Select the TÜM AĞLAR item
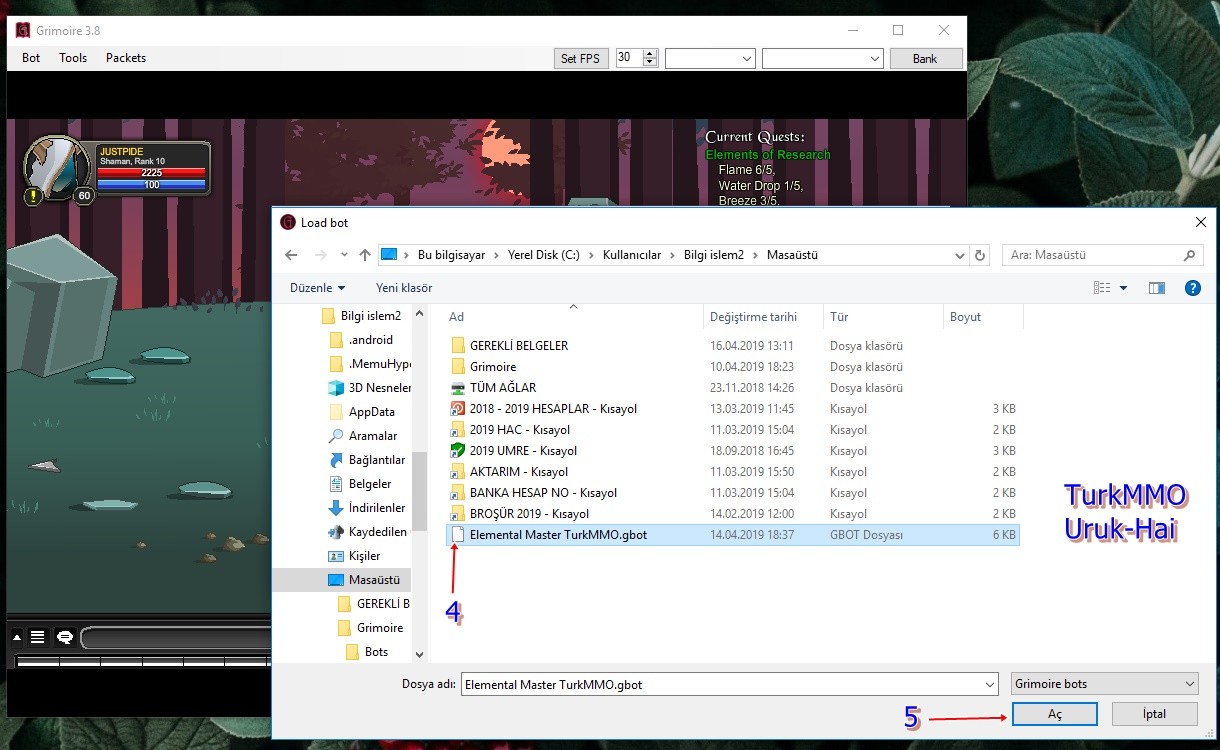This screenshot has width=1220, height=750. click(x=732, y=388)
